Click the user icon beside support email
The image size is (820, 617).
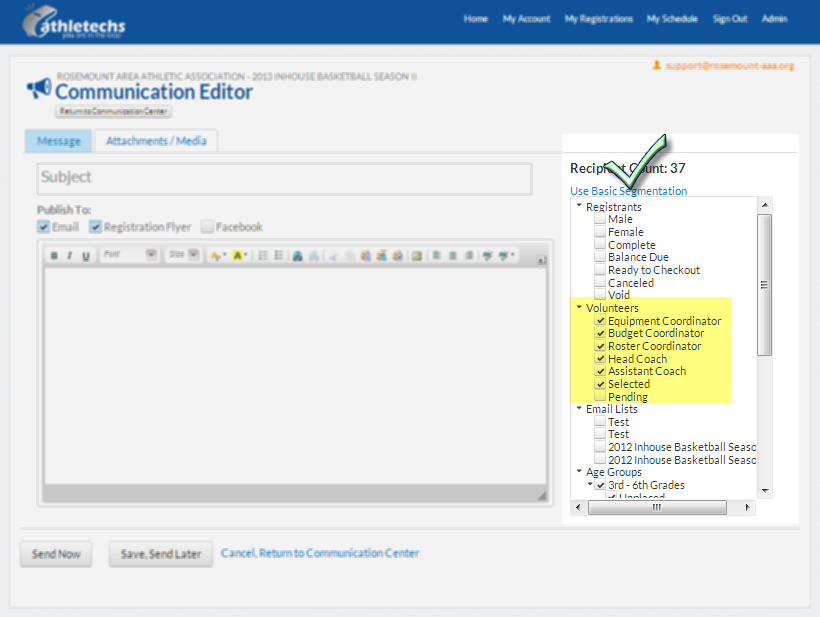657,65
